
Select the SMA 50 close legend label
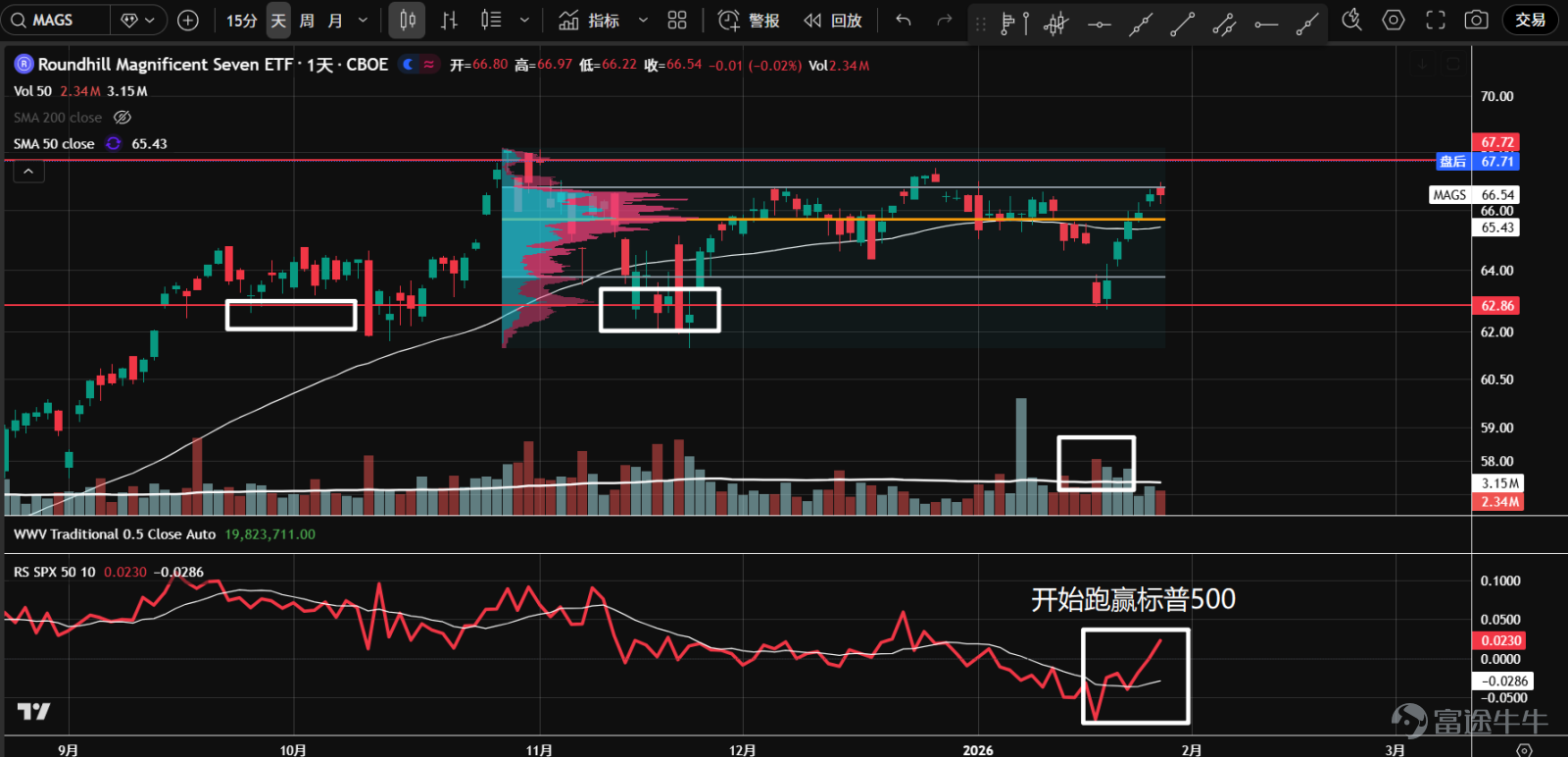click(x=54, y=143)
